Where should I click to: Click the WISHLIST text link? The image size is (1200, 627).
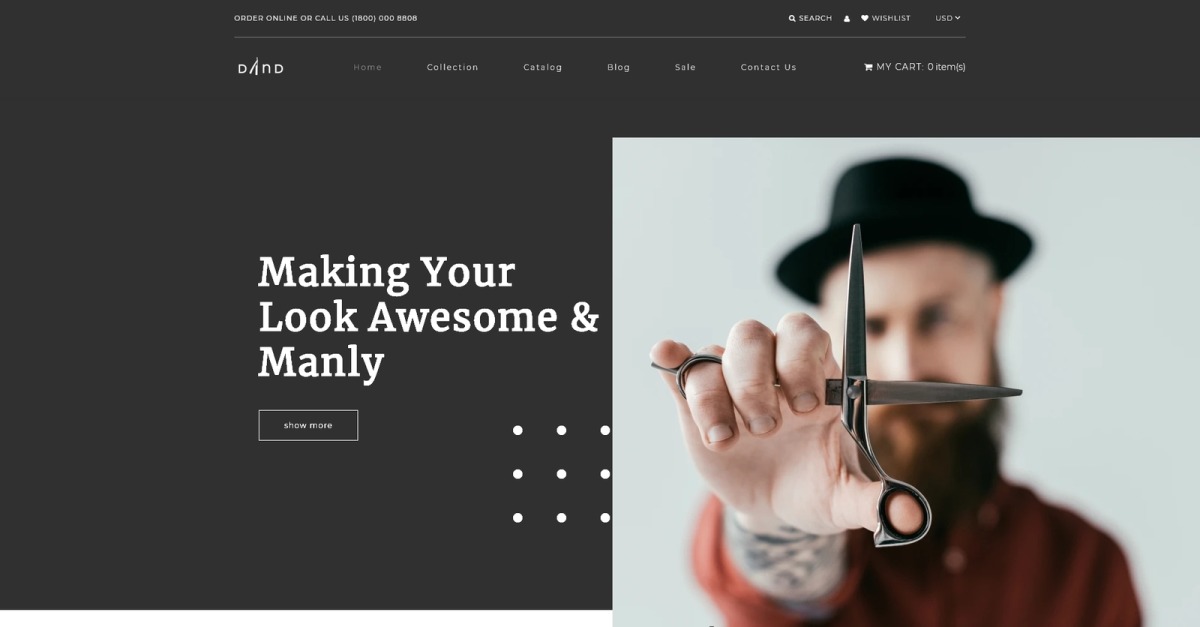pos(891,18)
